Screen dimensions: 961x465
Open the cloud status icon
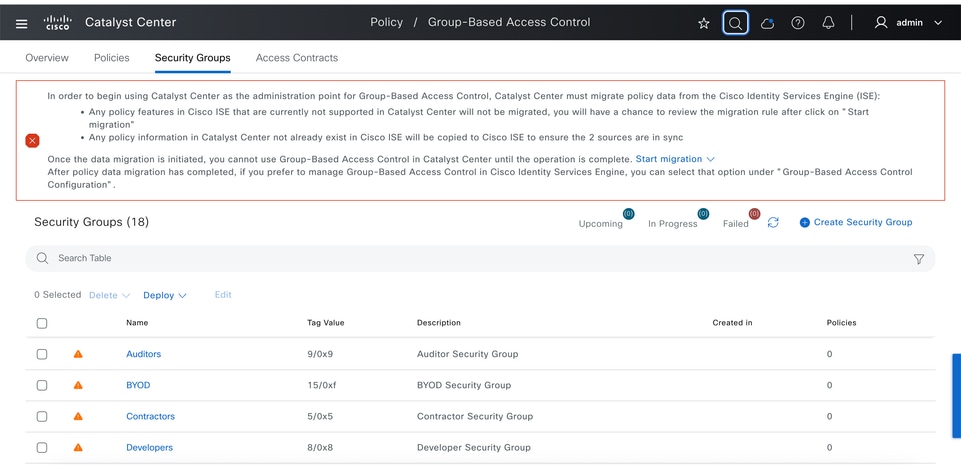(767, 23)
